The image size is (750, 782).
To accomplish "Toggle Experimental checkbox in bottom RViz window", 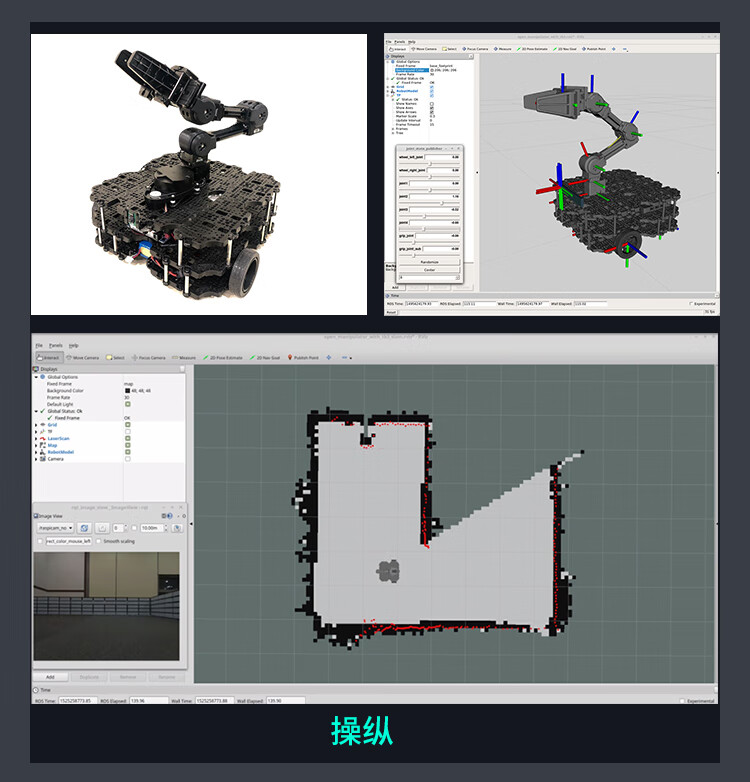I will [682, 701].
